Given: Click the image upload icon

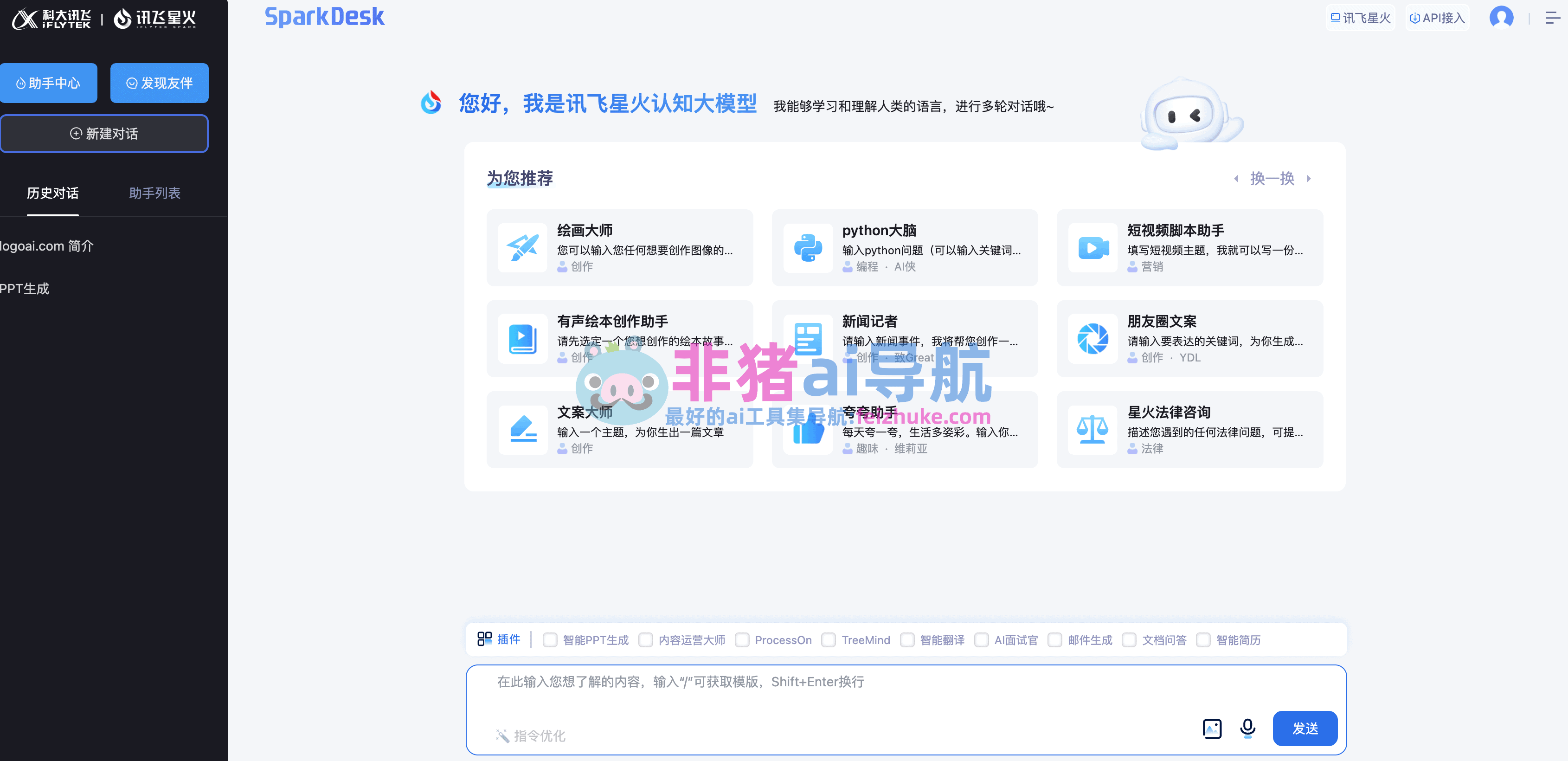Looking at the screenshot, I should (x=1212, y=728).
